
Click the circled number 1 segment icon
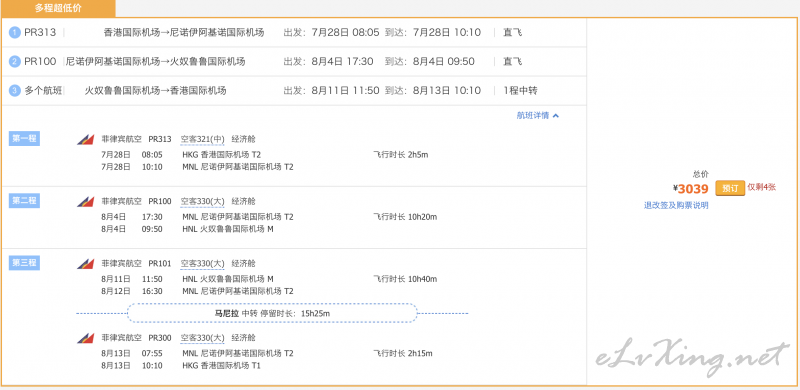15,33
